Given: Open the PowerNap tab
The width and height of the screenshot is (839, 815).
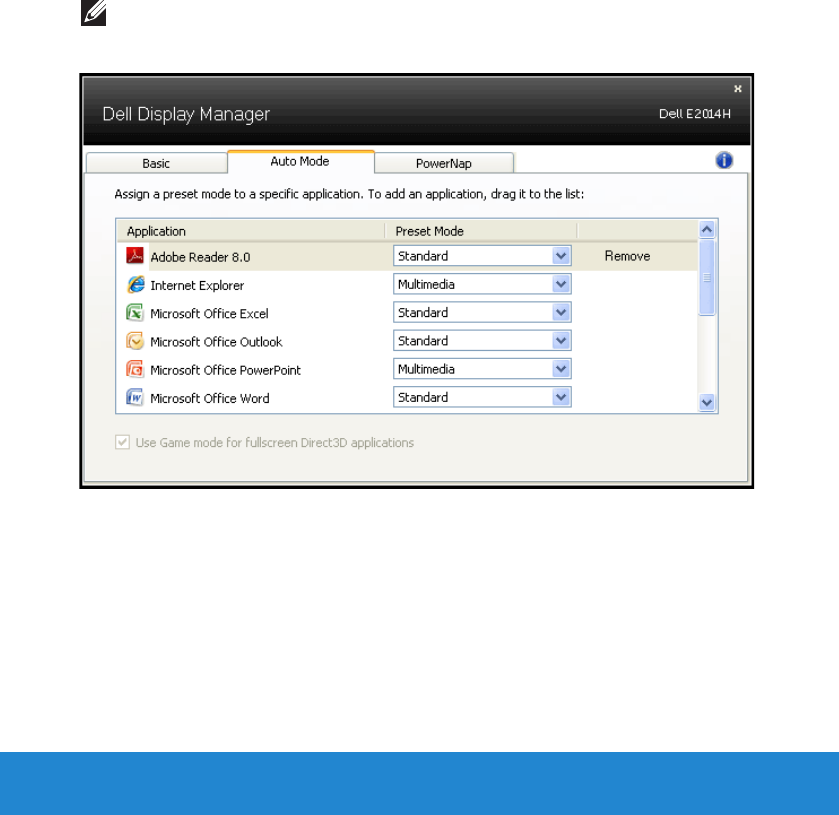Looking at the screenshot, I should point(444,163).
